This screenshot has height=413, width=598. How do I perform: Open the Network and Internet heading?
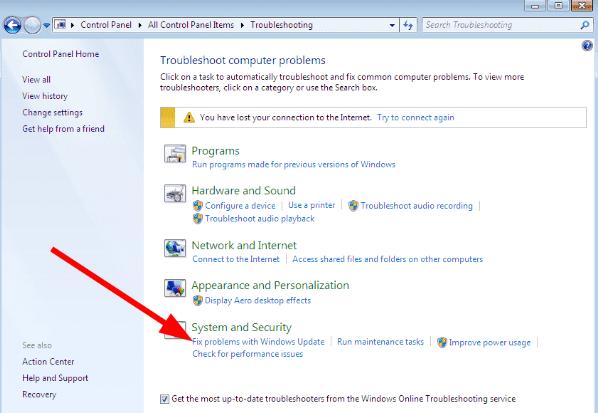point(244,245)
